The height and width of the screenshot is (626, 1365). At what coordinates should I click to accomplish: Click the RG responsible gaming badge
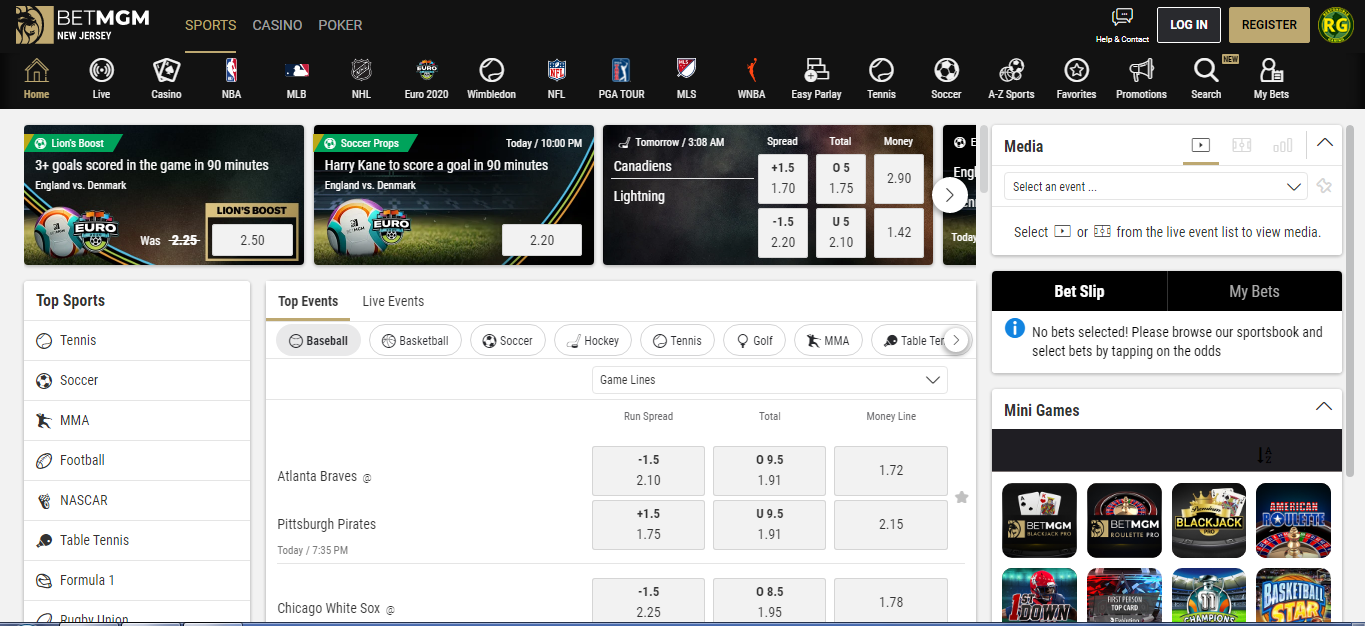(1336, 25)
